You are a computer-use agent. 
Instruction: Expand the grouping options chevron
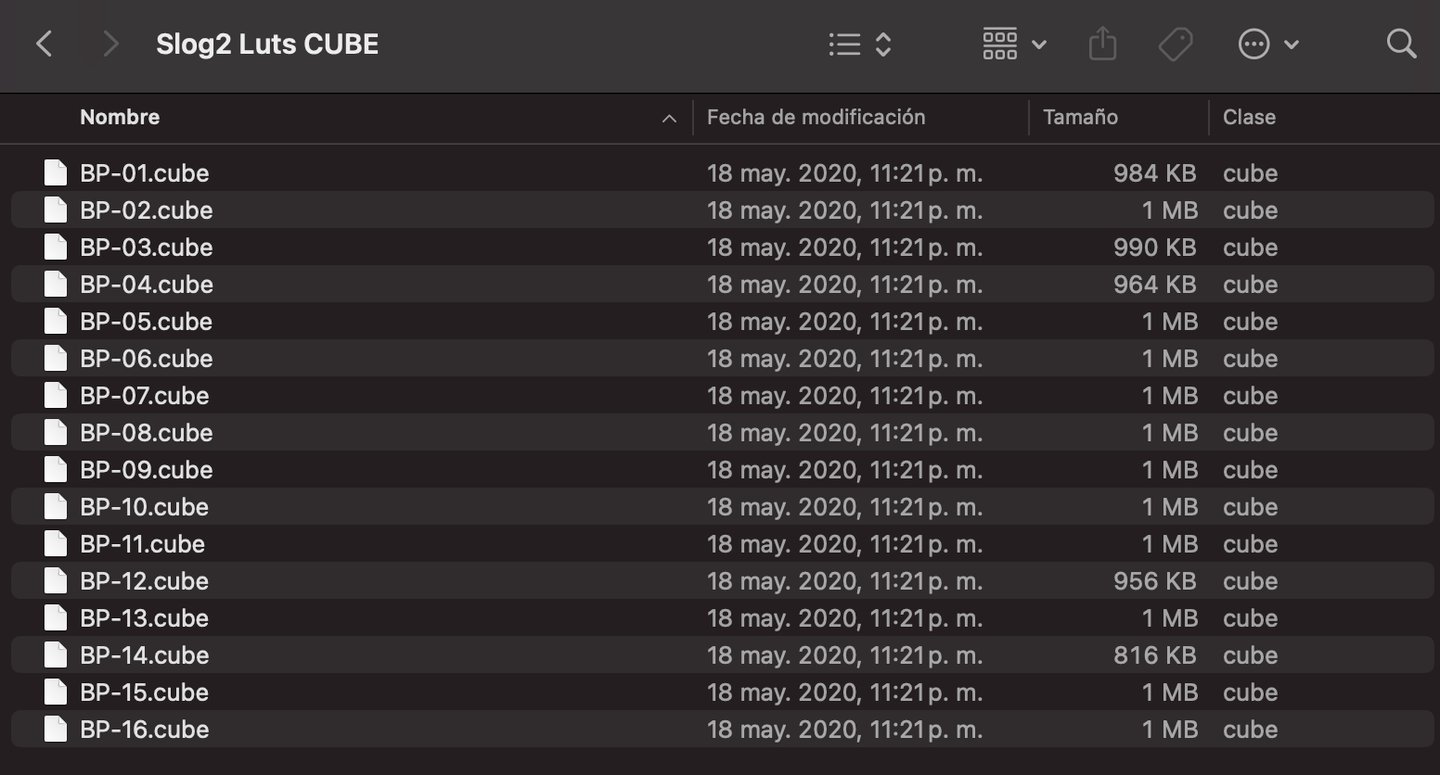(x=1039, y=44)
